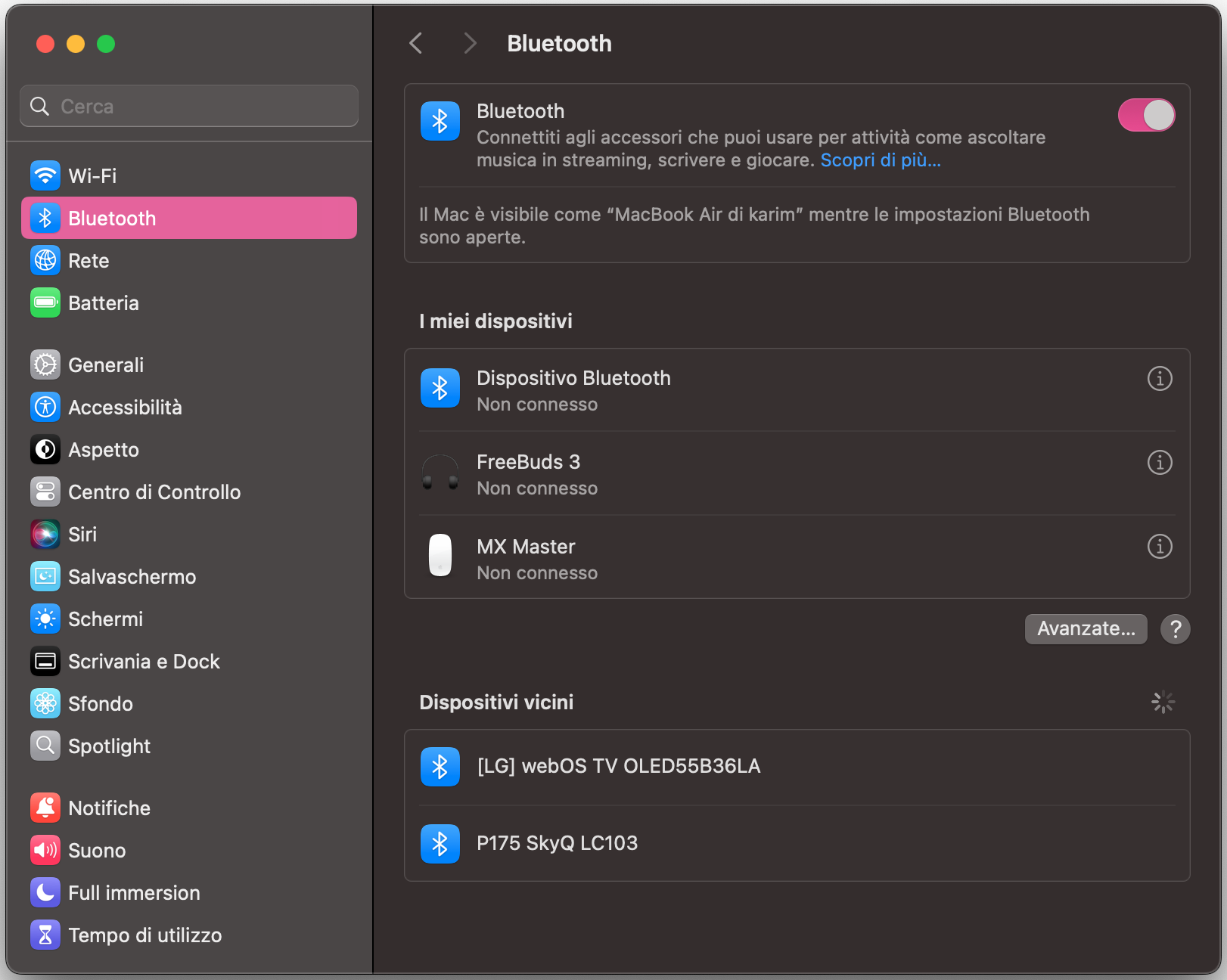
Task: Follow the Scopri di più link
Action: coord(881,160)
